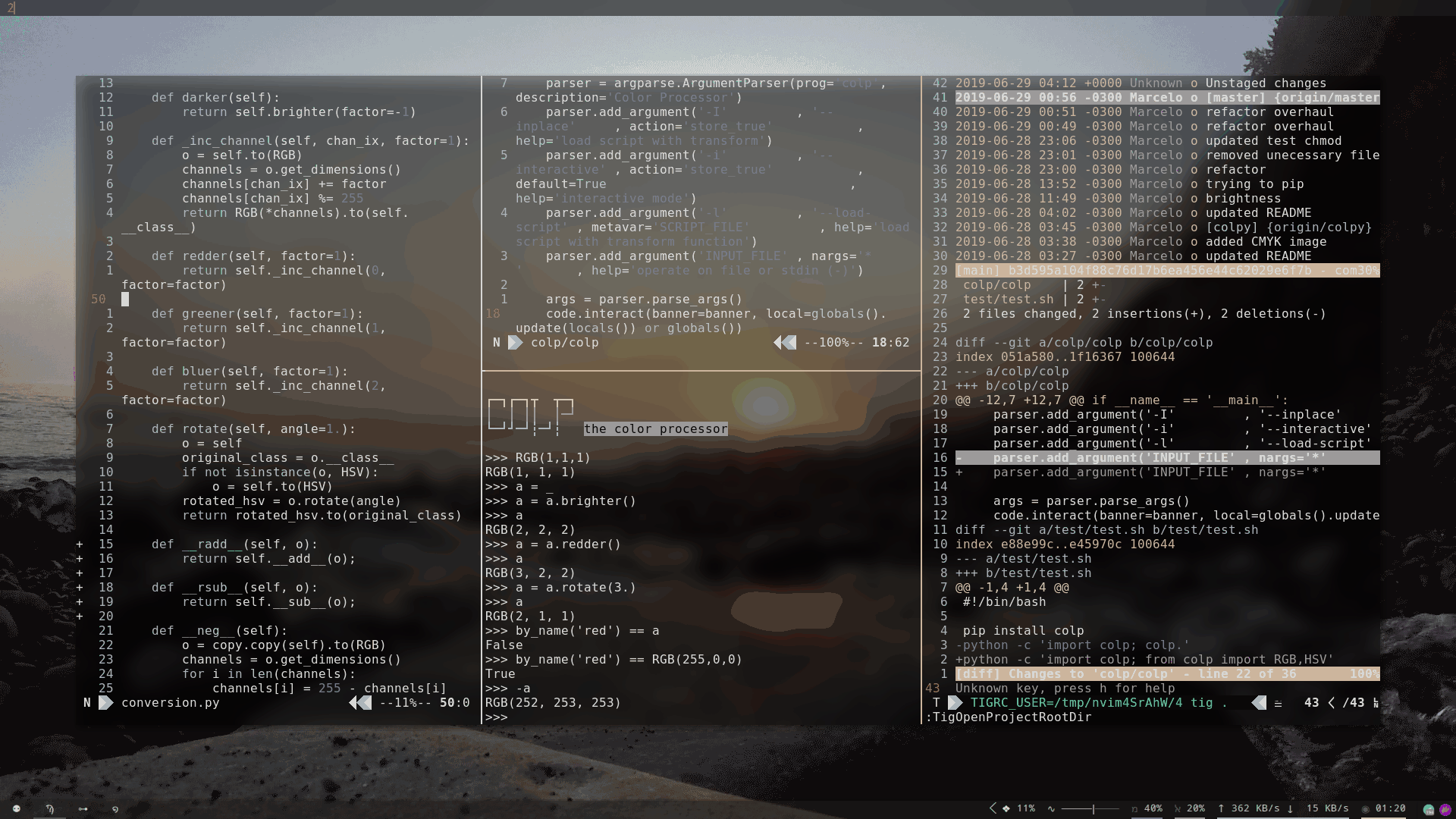Viewport: 1456px width, 819px height.
Task: Click the >>> prompt at bottom of REPL
Action: (x=496, y=717)
